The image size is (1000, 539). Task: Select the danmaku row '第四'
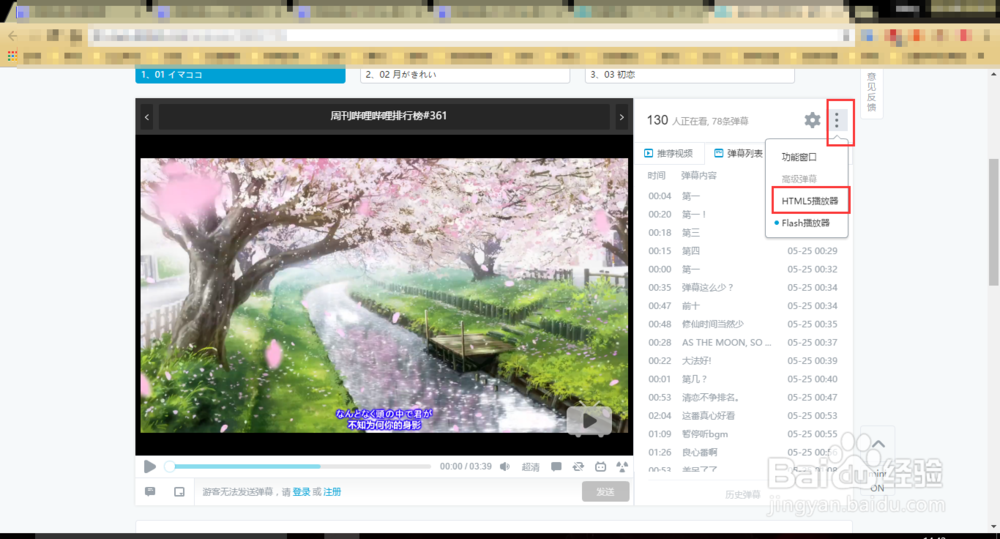point(743,251)
